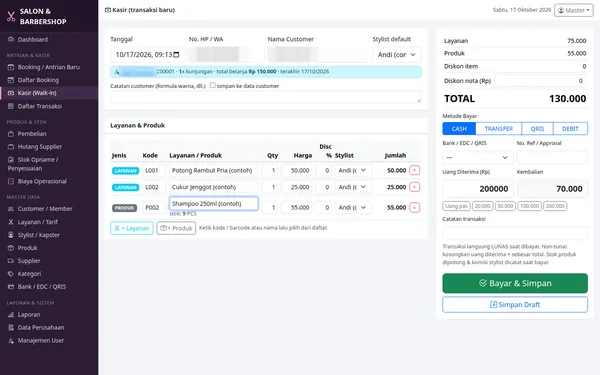Click the Daftar Transaksi icon
The height and width of the screenshot is (375, 600).
pyautogui.click(x=11, y=106)
